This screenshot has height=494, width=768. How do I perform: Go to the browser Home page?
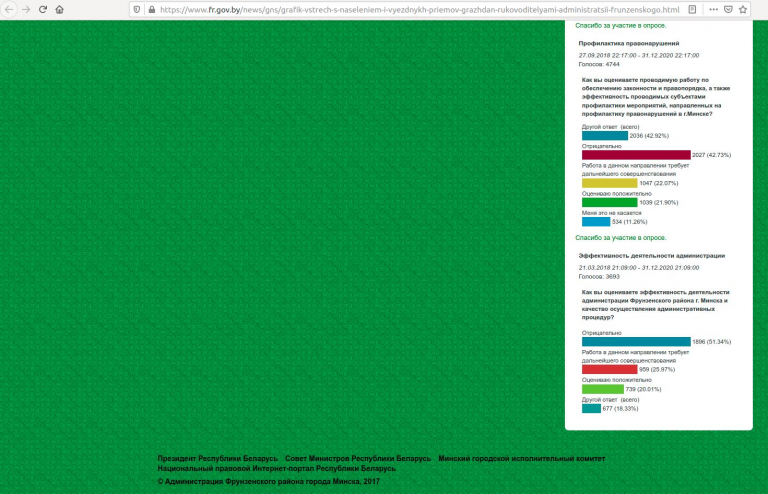[x=60, y=9]
